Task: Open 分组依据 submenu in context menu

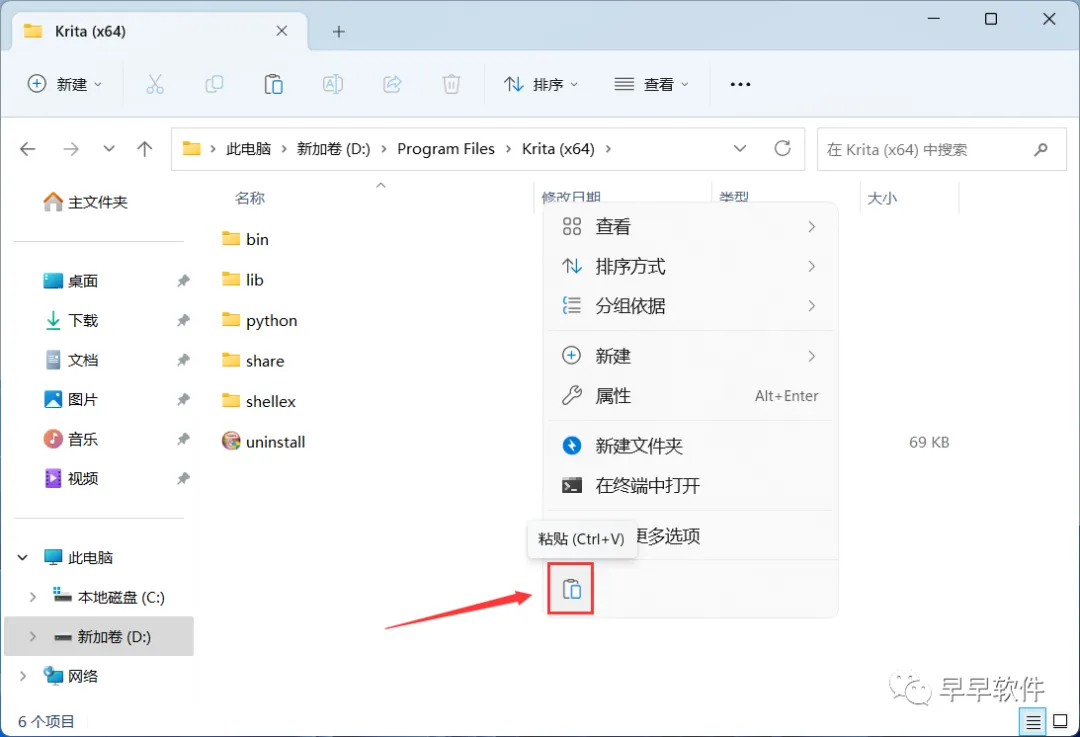Action: pyautogui.click(x=691, y=306)
